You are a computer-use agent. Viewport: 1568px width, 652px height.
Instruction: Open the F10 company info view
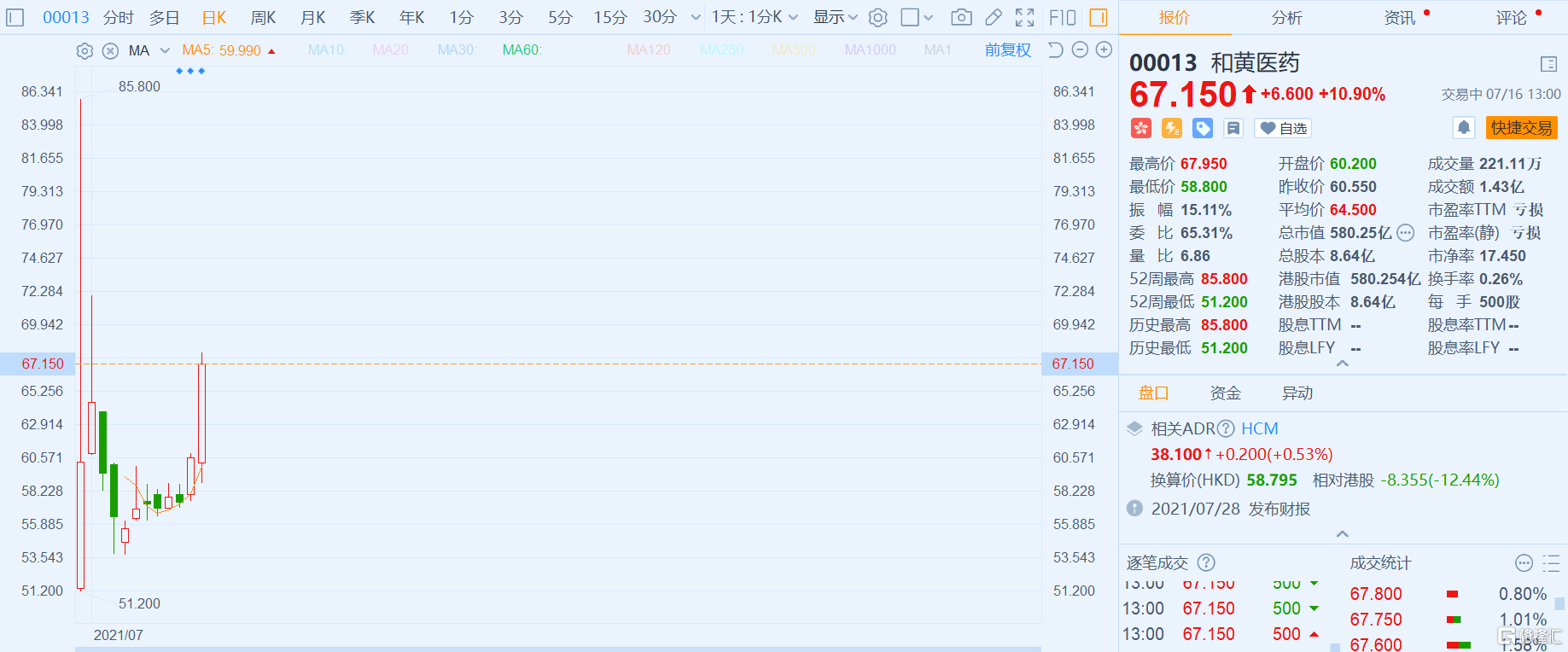coord(1063,17)
